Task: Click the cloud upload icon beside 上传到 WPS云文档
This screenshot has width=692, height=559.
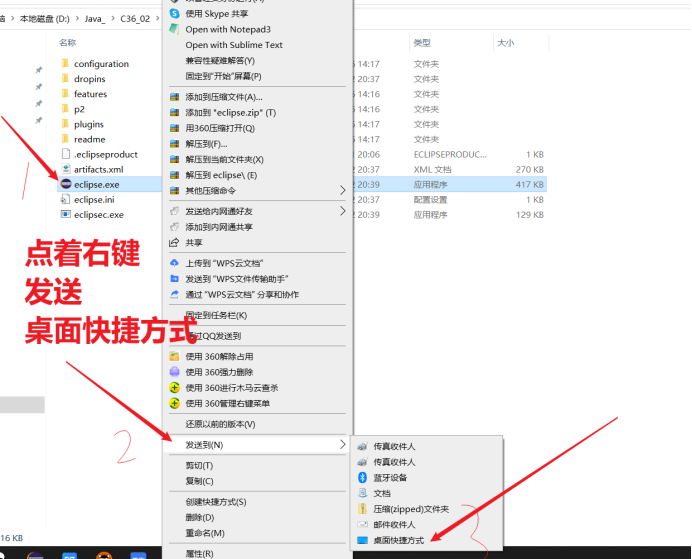Action: click(174, 263)
